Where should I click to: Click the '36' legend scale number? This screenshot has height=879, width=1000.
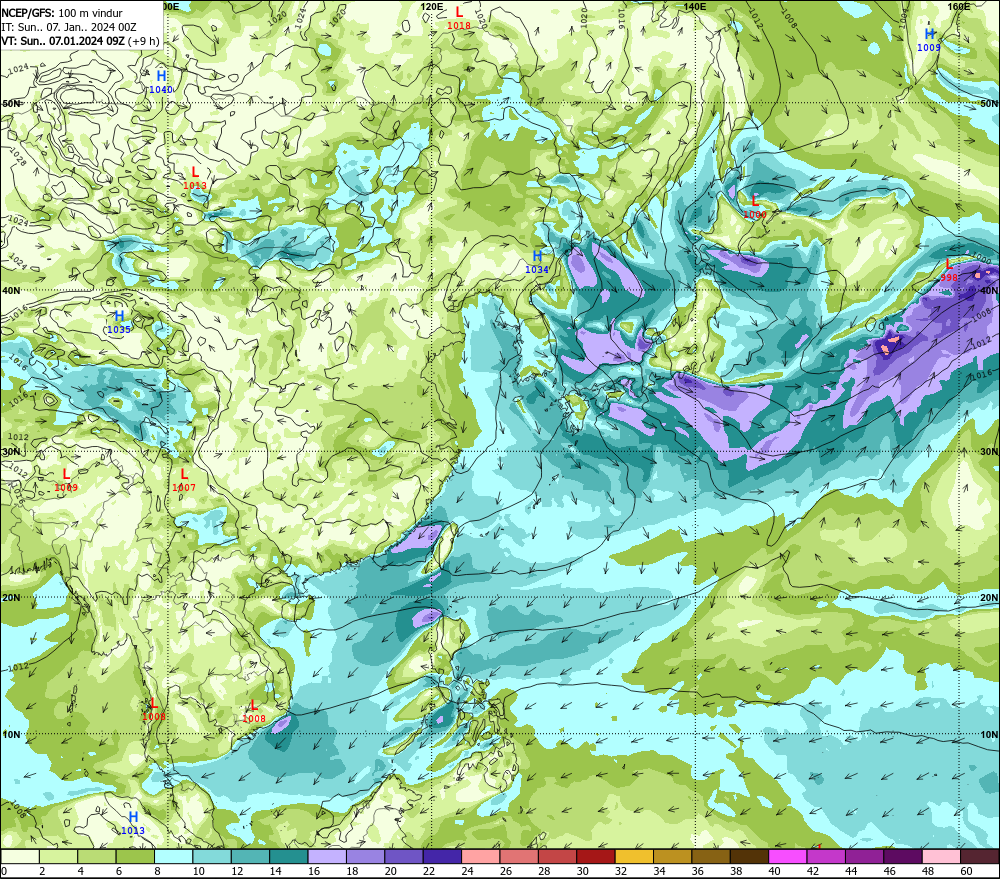(x=698, y=871)
